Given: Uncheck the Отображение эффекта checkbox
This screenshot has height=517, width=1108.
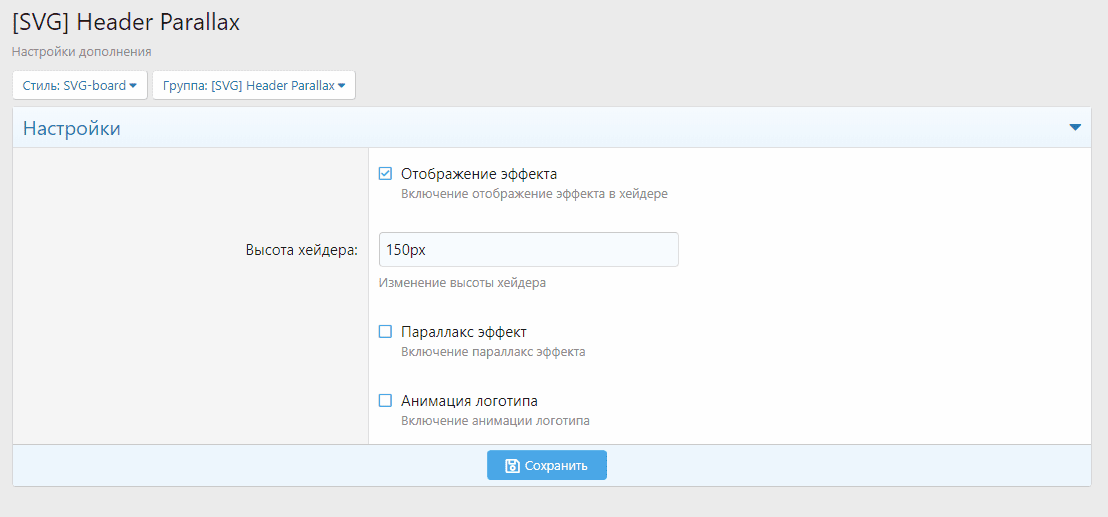Looking at the screenshot, I should pyautogui.click(x=385, y=174).
